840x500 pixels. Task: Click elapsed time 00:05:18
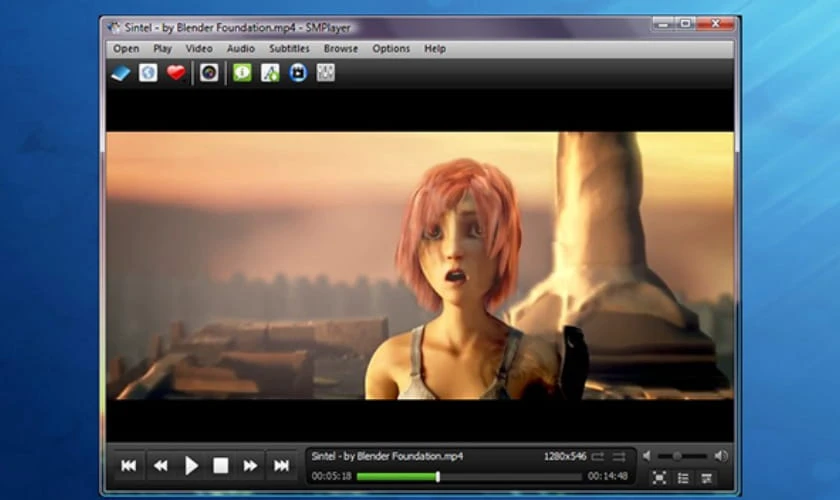click(332, 476)
